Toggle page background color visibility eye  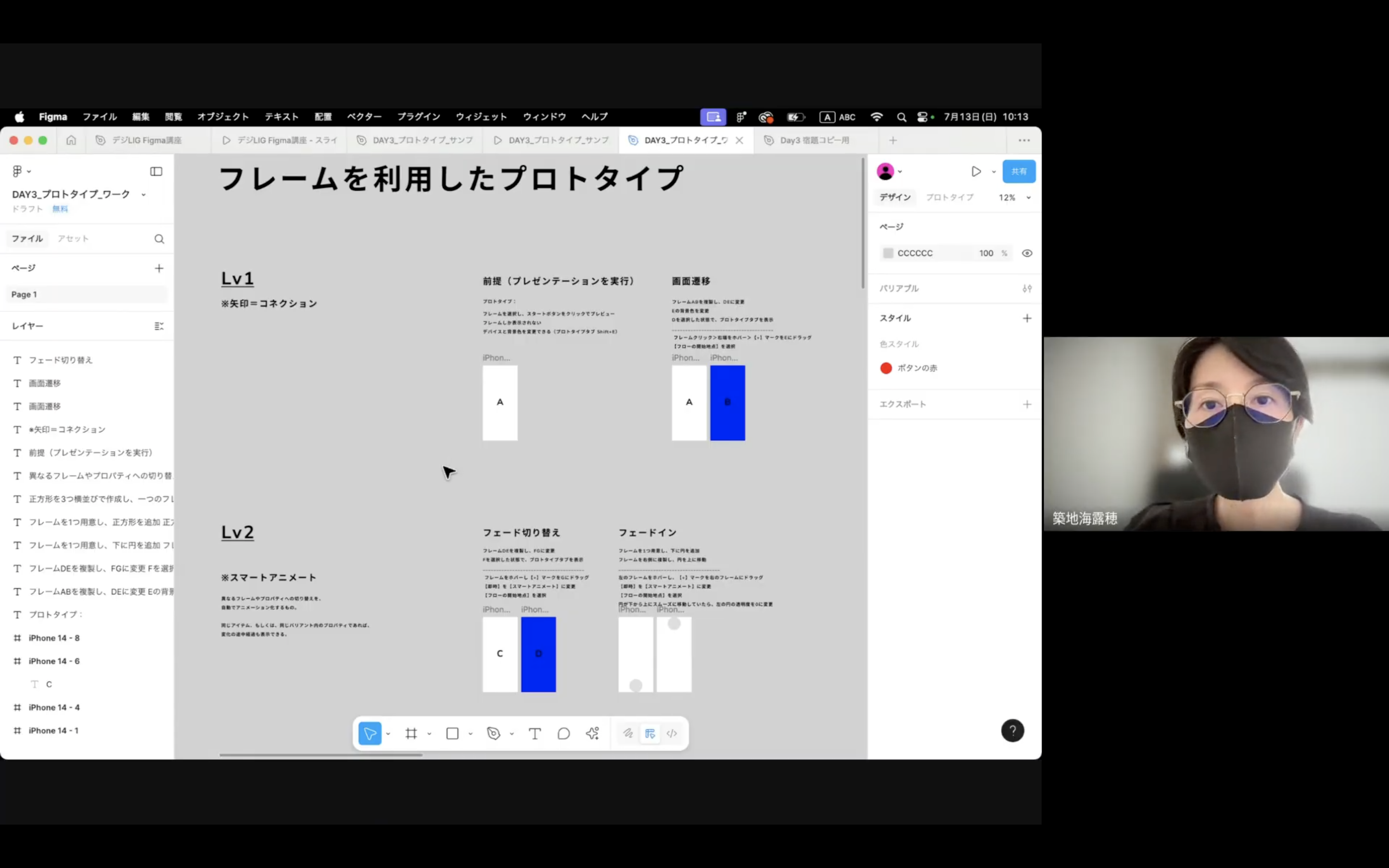pyautogui.click(x=1027, y=253)
